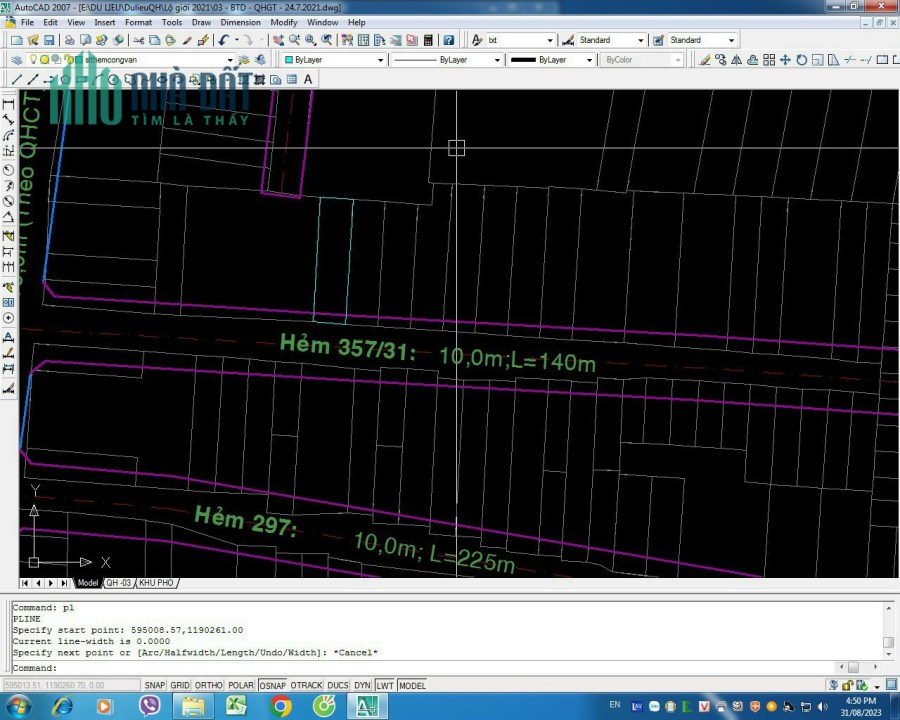Open the File menu
The width and height of the screenshot is (900, 720).
pos(27,22)
